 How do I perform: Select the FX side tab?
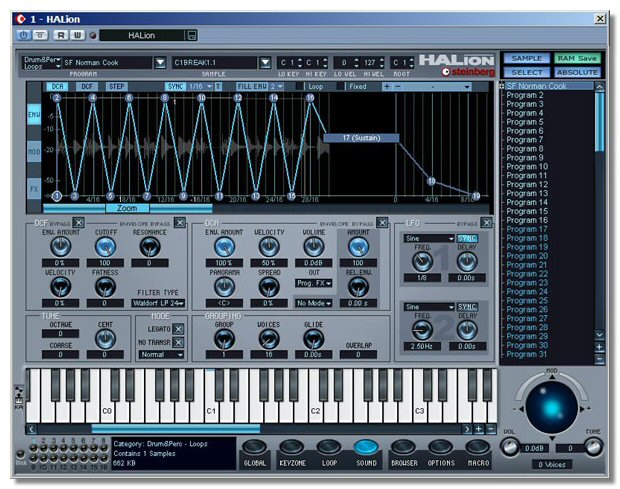point(34,189)
